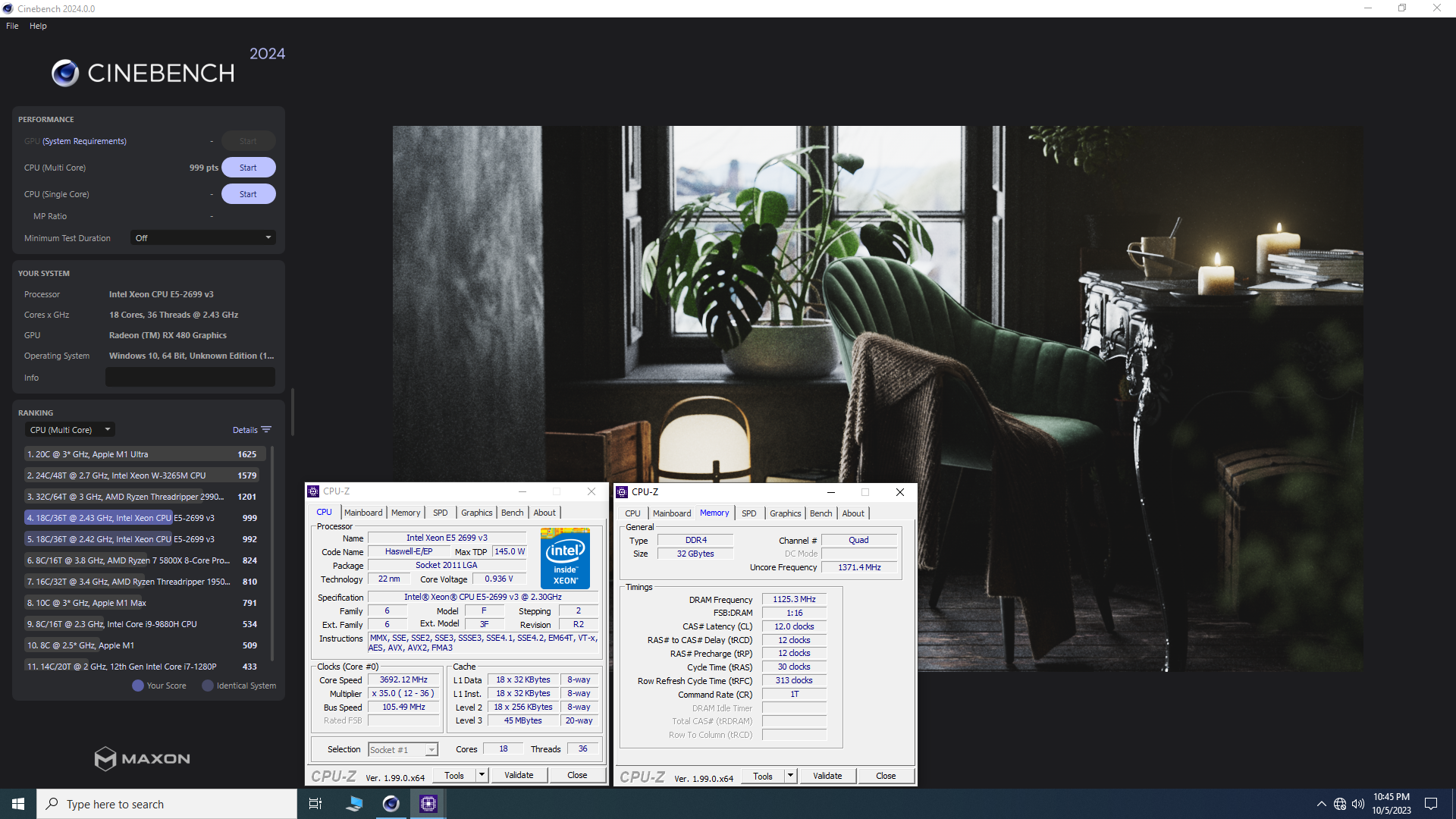Click the Info input field
Image resolution: width=1456 pixels, height=819 pixels.
click(190, 378)
